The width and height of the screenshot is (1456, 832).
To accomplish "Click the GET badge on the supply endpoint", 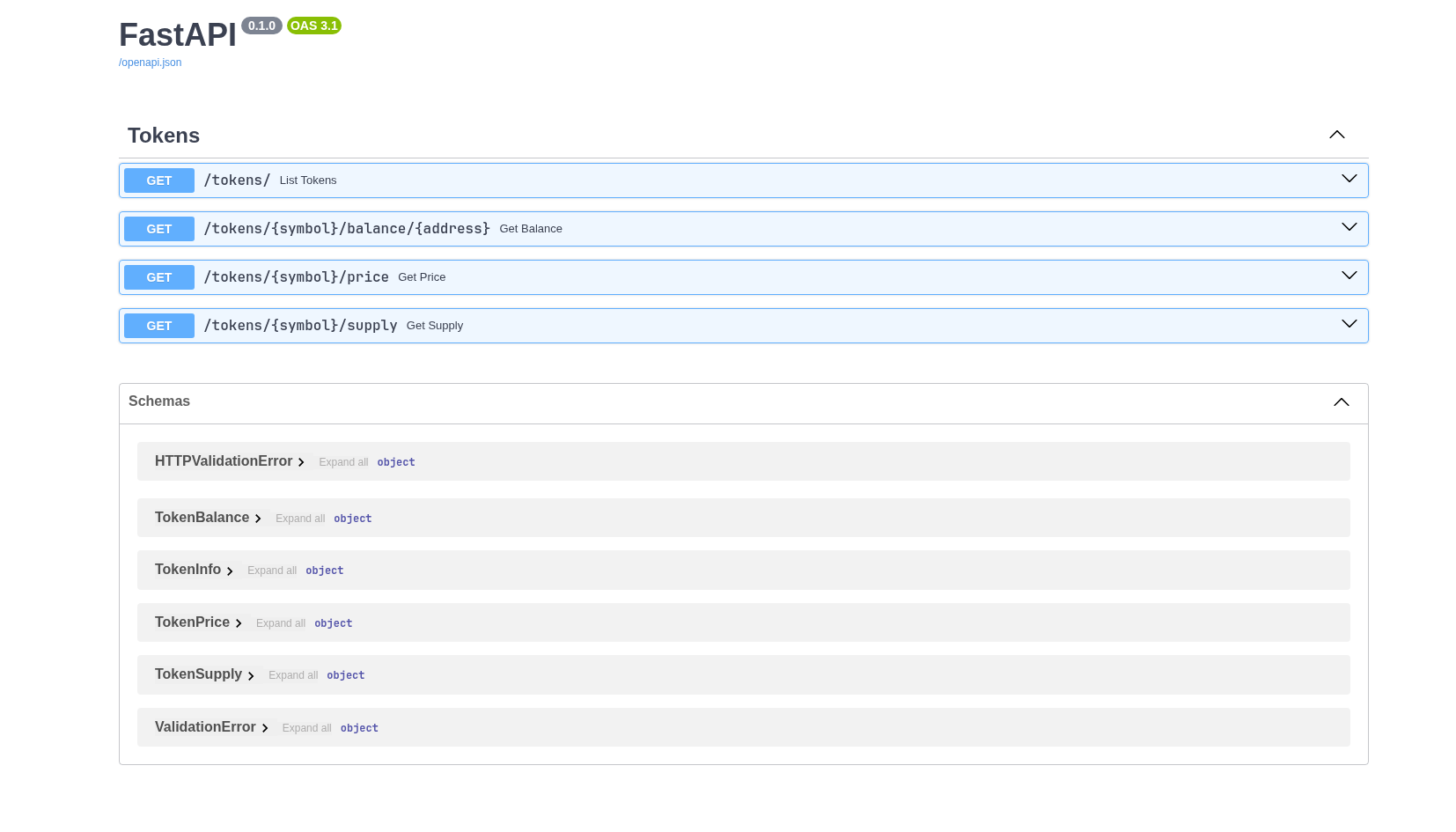I will point(158,326).
